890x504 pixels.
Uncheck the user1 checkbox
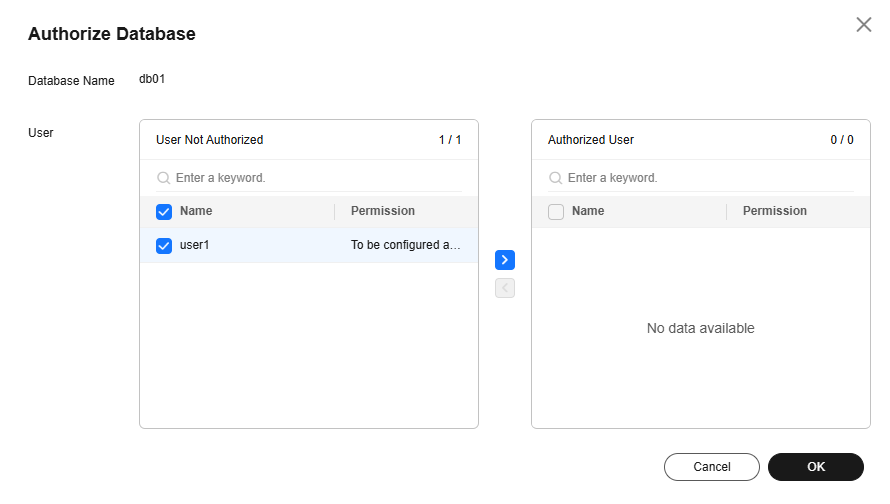click(x=164, y=245)
